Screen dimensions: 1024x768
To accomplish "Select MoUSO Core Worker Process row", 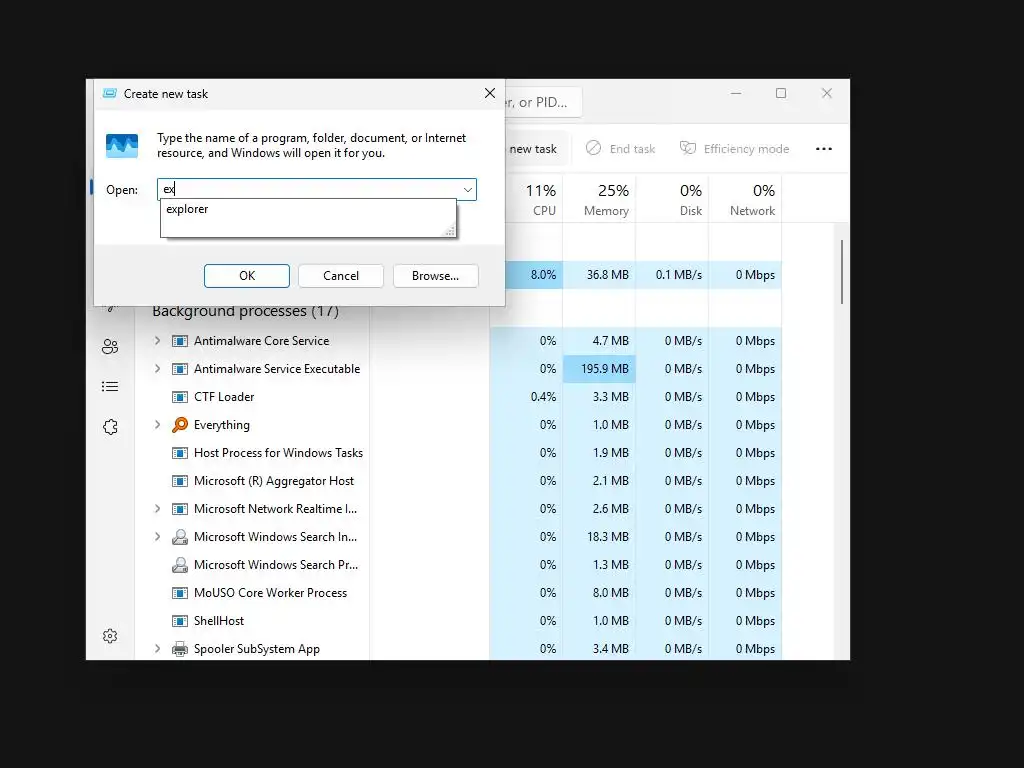I will pyautogui.click(x=270, y=592).
